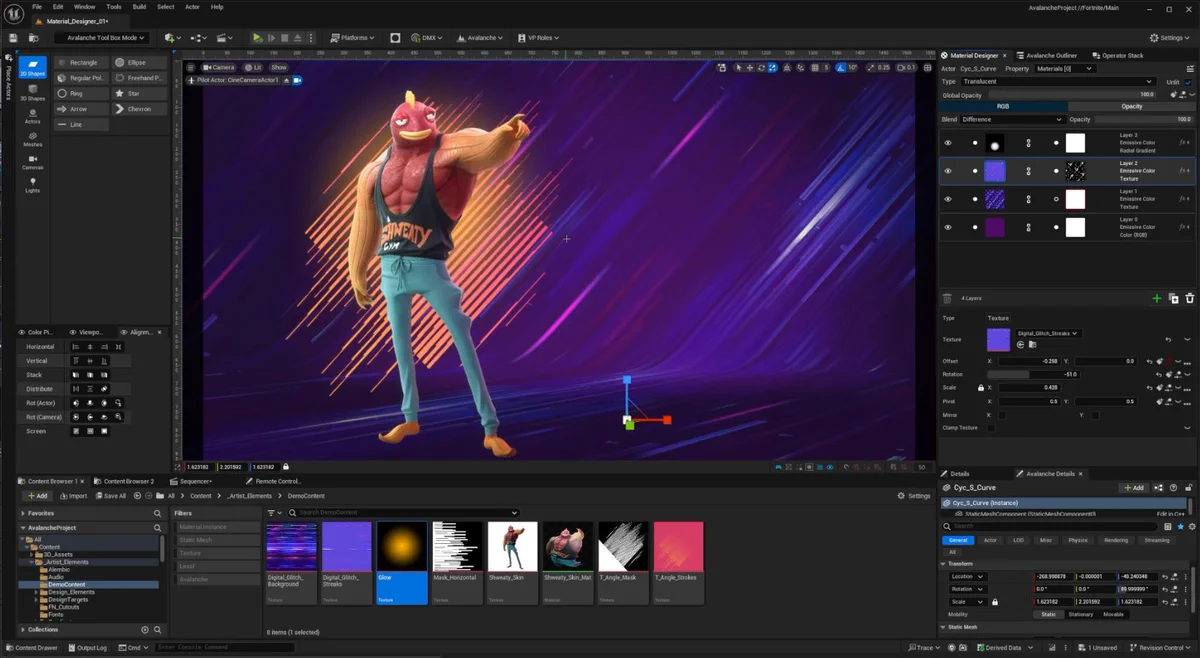Hide Layer 1 with its eye icon
The height and width of the screenshot is (658, 1200).
[x=948, y=199]
